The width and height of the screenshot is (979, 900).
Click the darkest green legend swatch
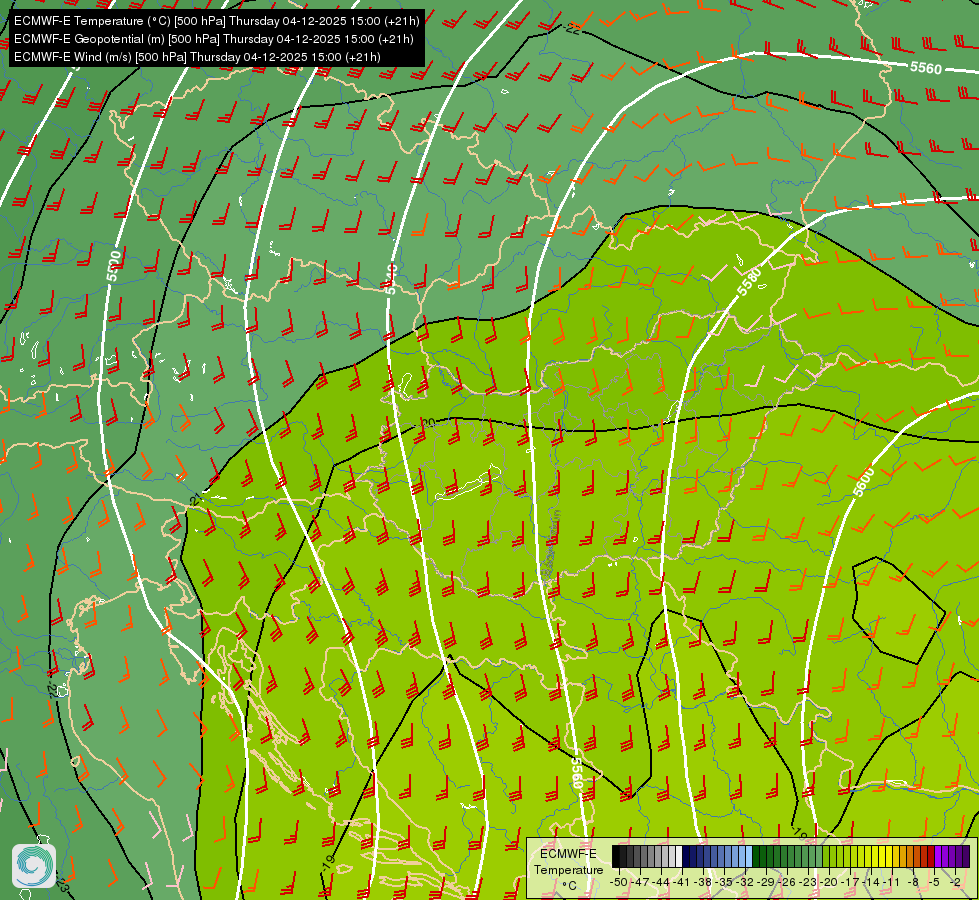[756, 856]
